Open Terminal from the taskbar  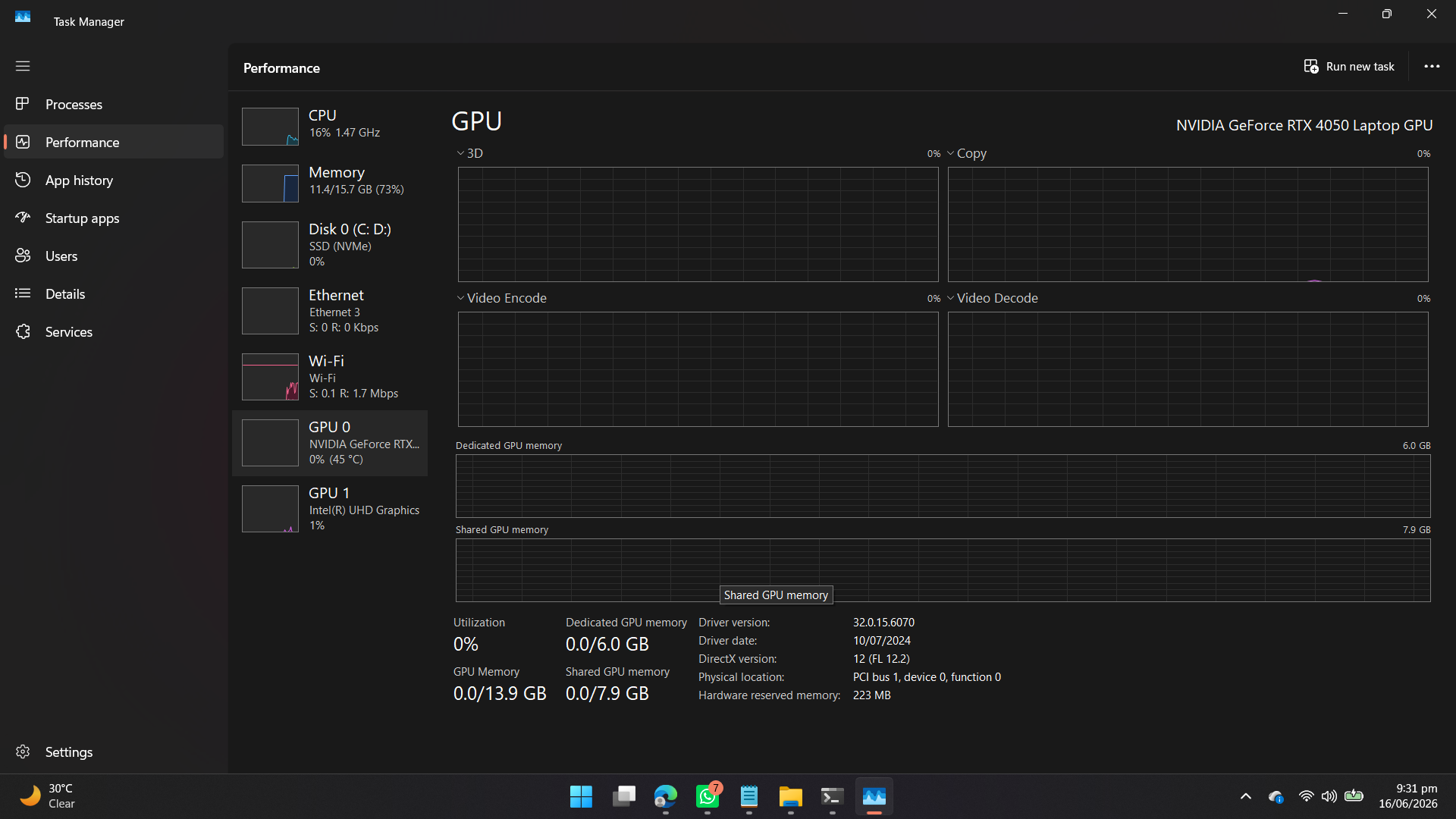pos(832,796)
